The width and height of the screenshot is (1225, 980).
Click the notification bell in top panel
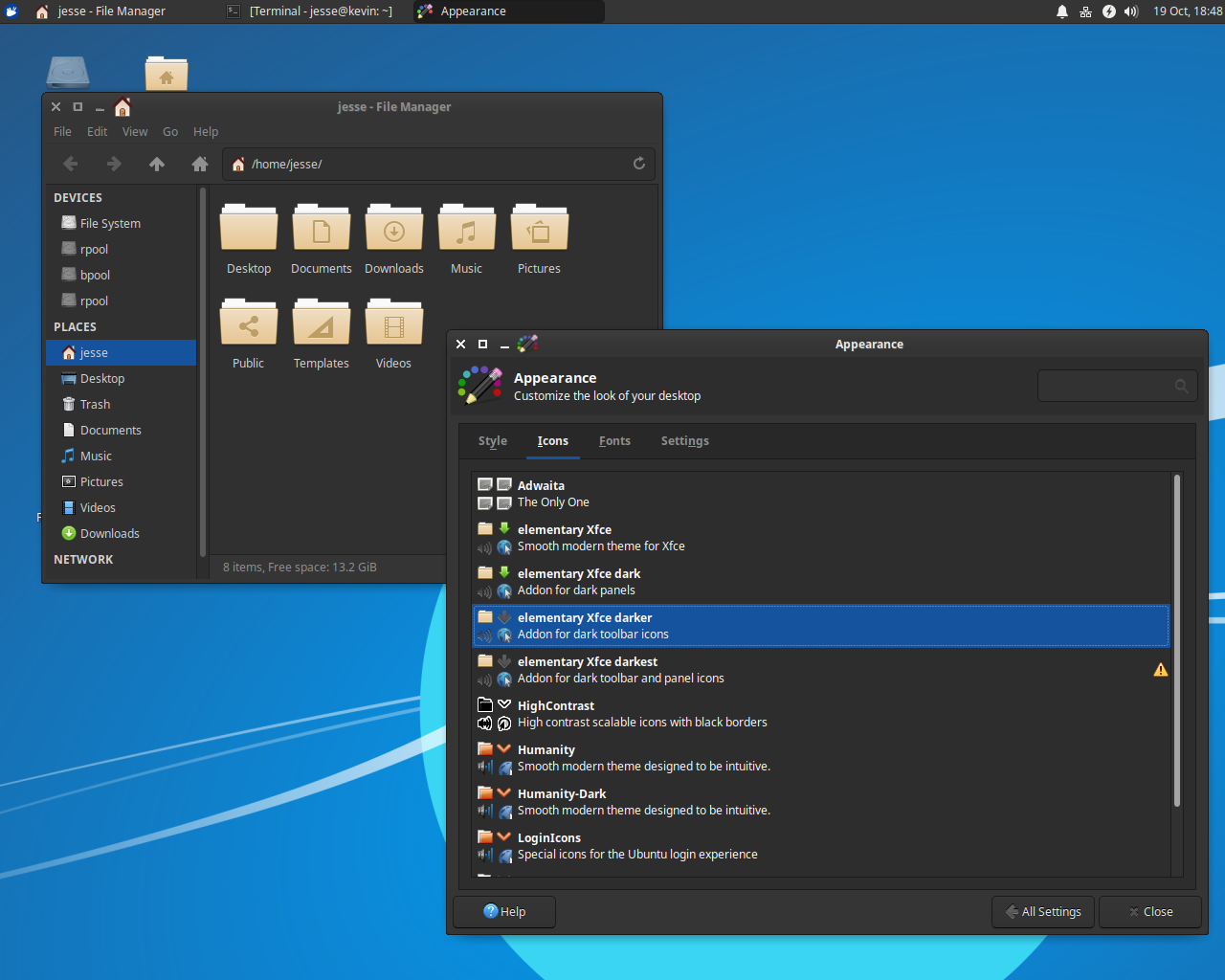(1062, 11)
